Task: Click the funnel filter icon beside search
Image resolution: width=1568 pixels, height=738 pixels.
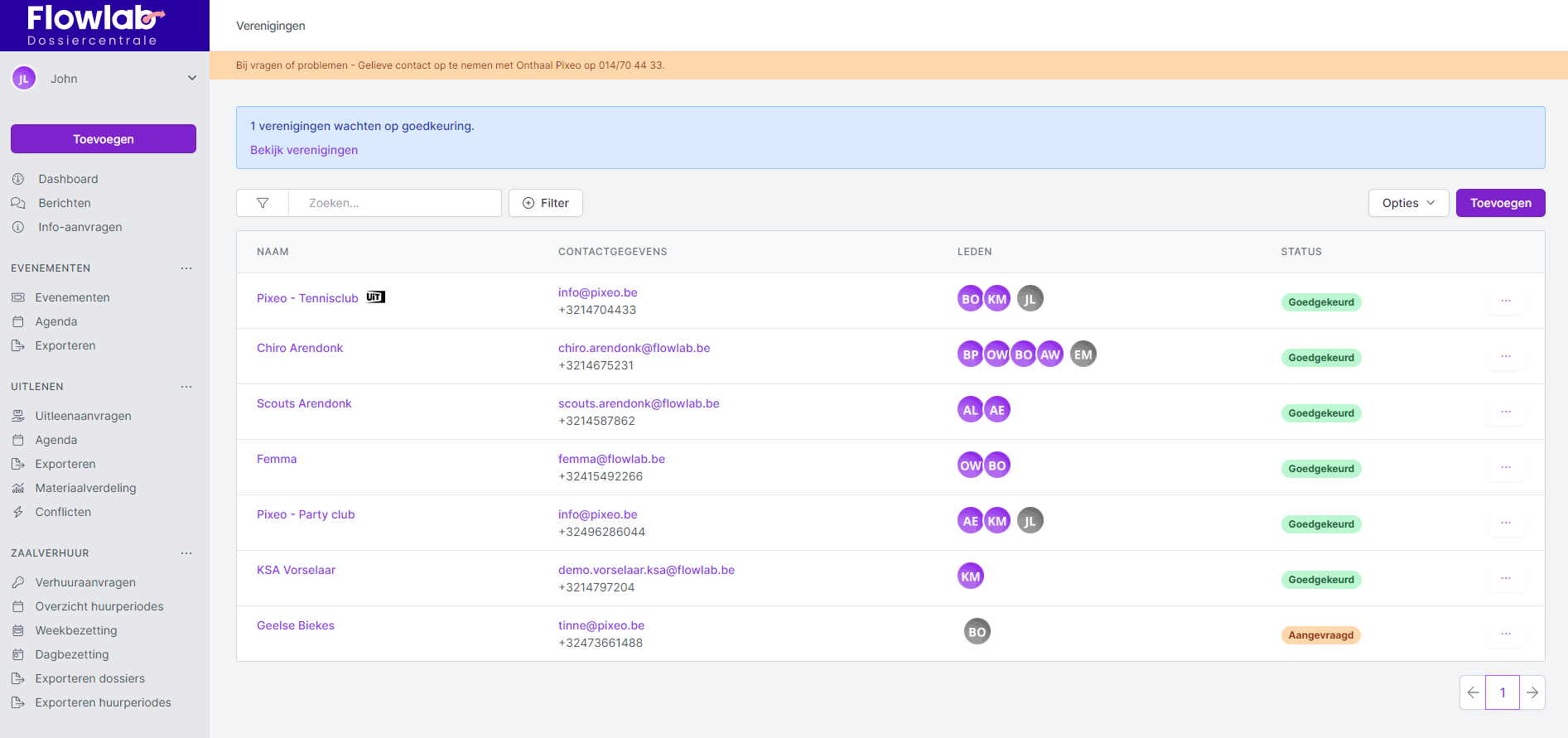Action: (x=263, y=203)
